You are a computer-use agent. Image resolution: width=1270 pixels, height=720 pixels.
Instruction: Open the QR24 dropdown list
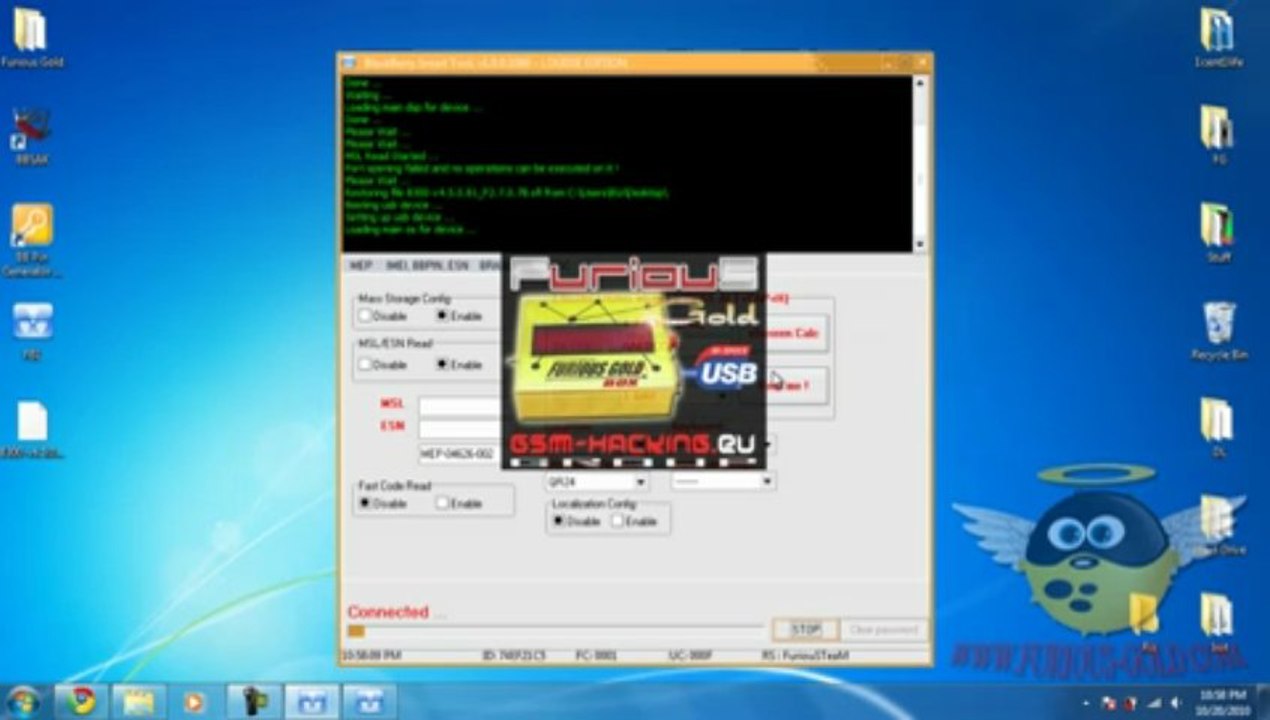(596, 482)
